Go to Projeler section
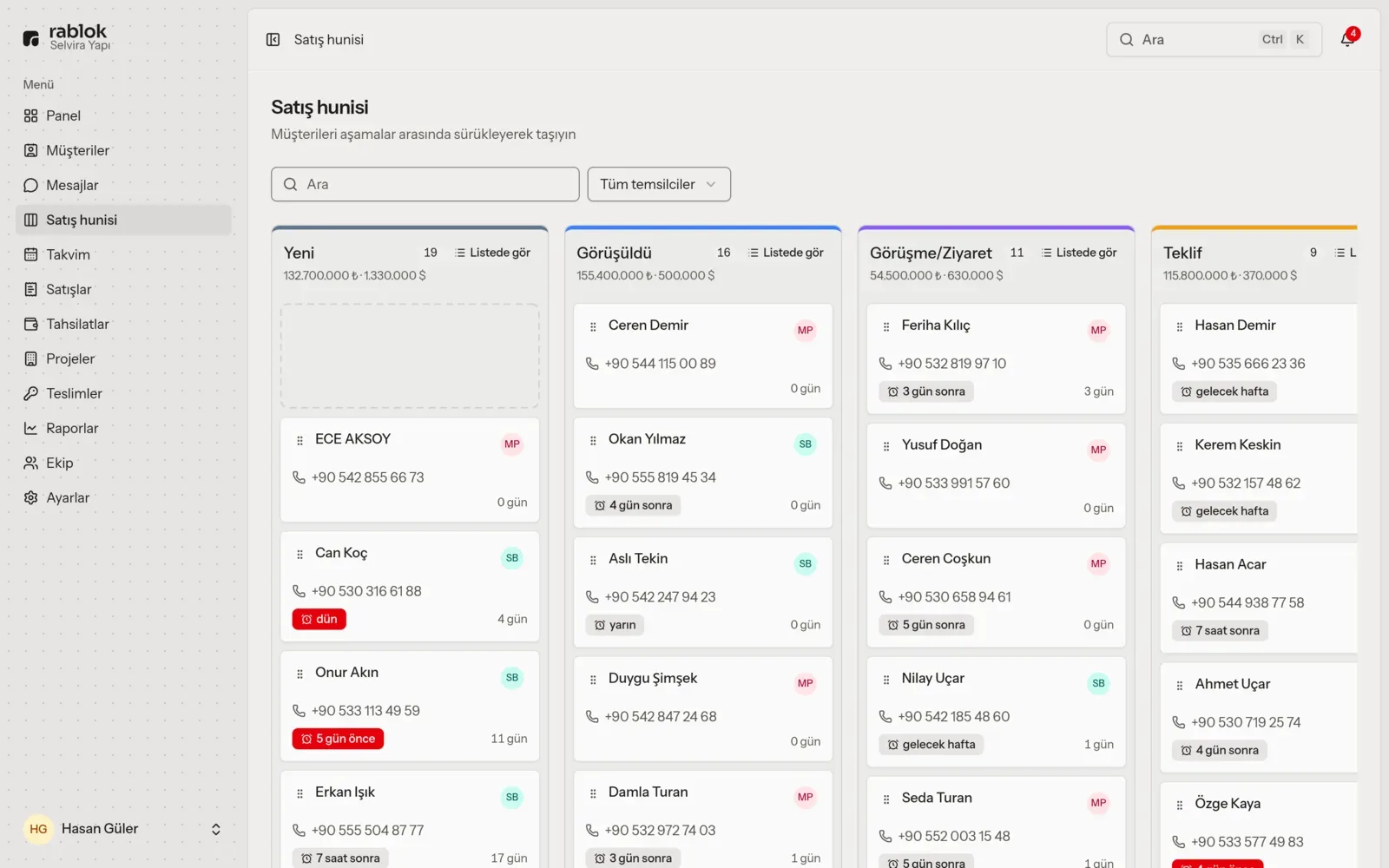Screen dimensions: 1389x868 (123, 358)
